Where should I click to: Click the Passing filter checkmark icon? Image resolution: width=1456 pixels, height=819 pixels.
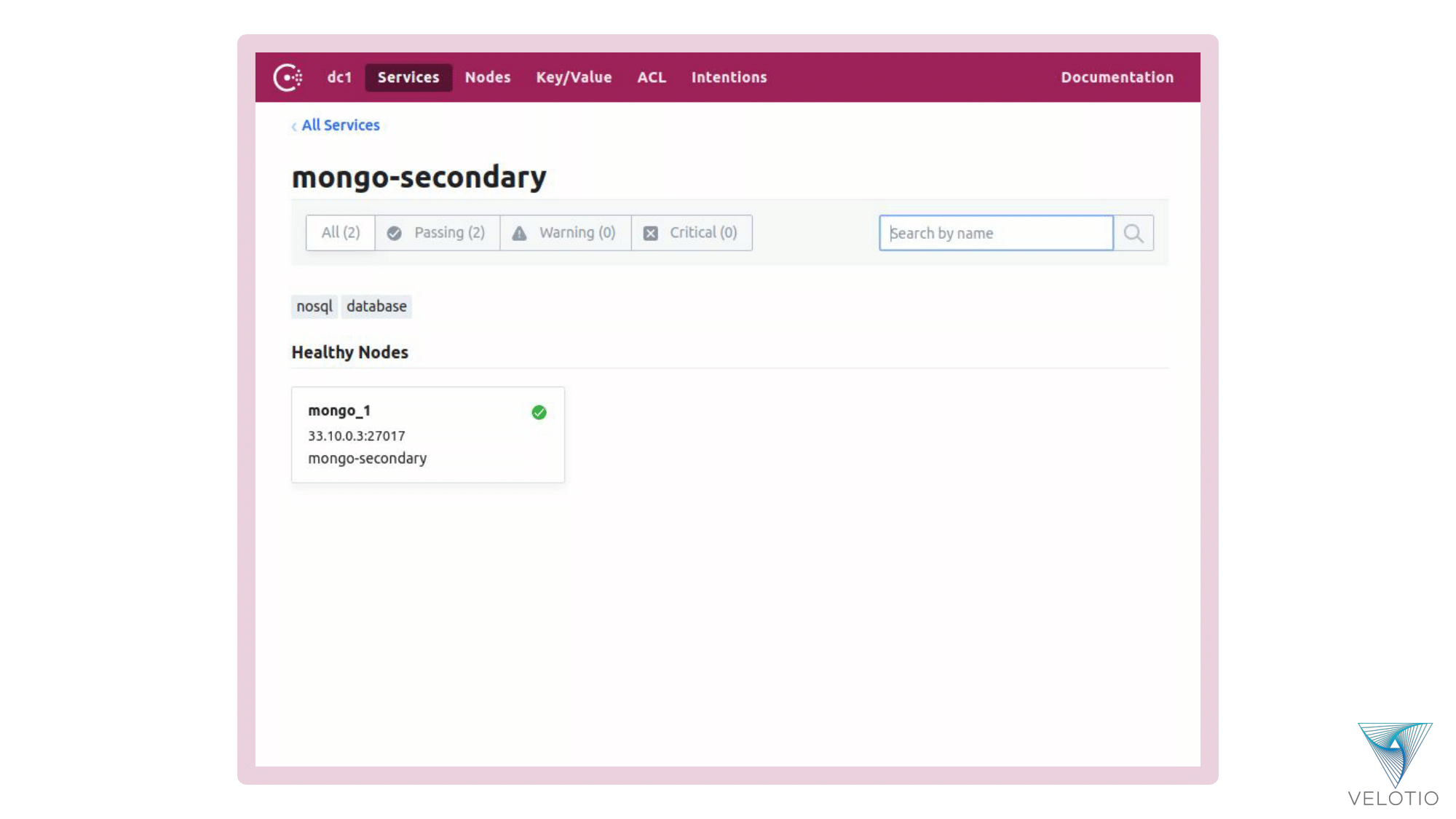[x=395, y=233]
